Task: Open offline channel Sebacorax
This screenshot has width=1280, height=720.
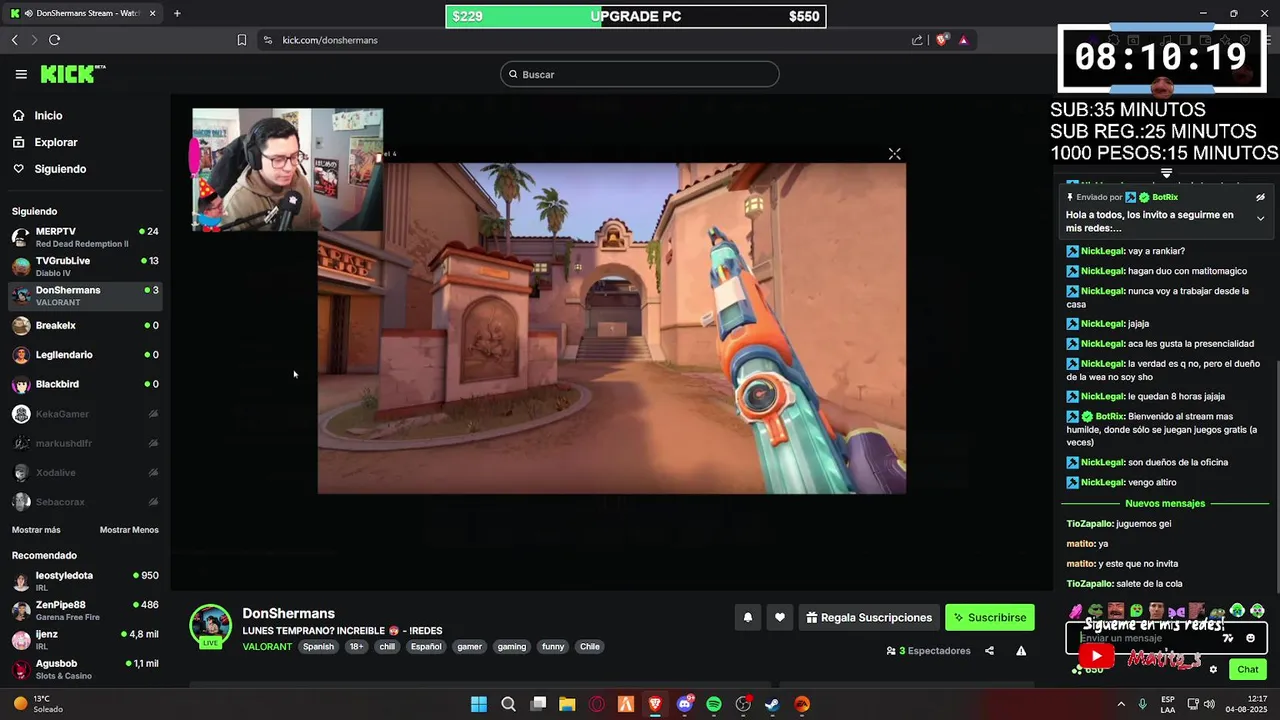Action: coord(85,502)
